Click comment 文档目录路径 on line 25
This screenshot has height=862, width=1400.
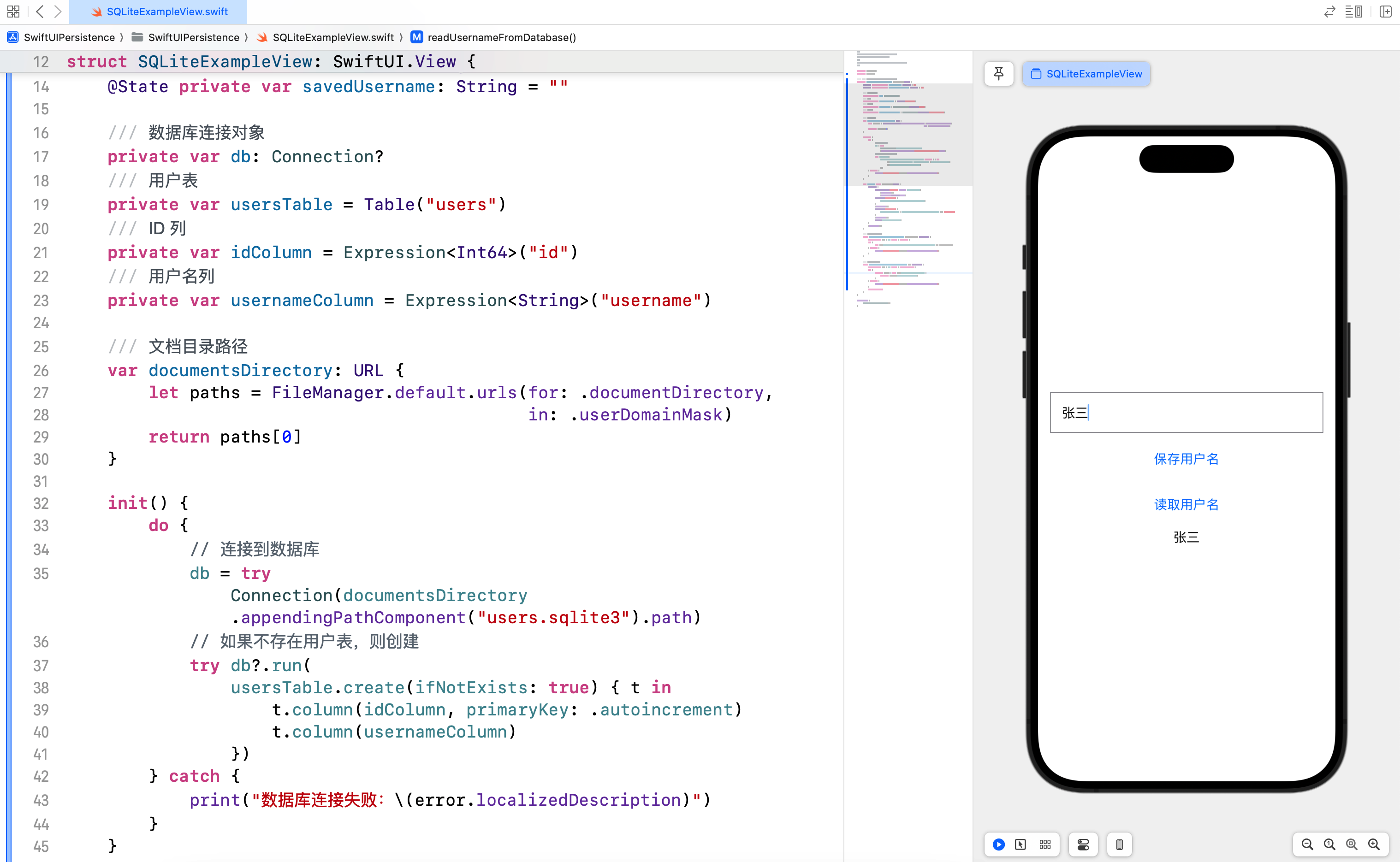(x=198, y=347)
